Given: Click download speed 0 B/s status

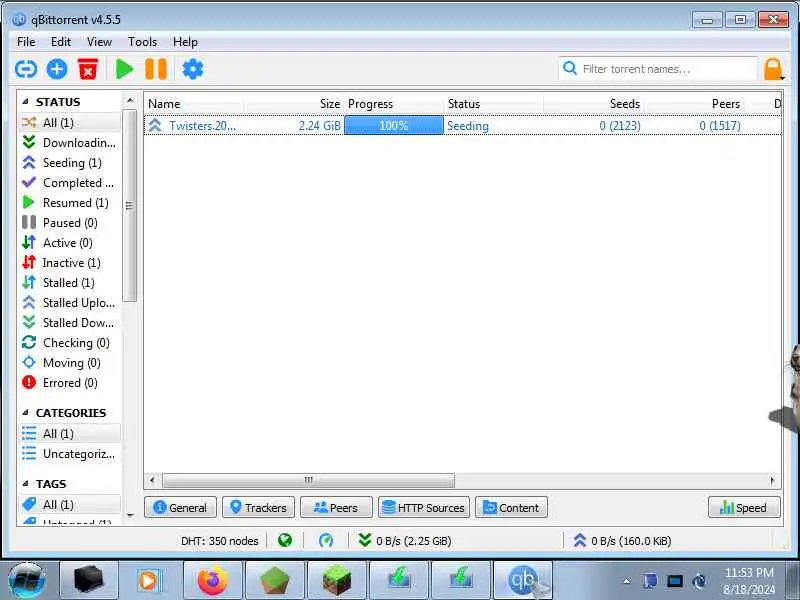Looking at the screenshot, I should [x=405, y=541].
